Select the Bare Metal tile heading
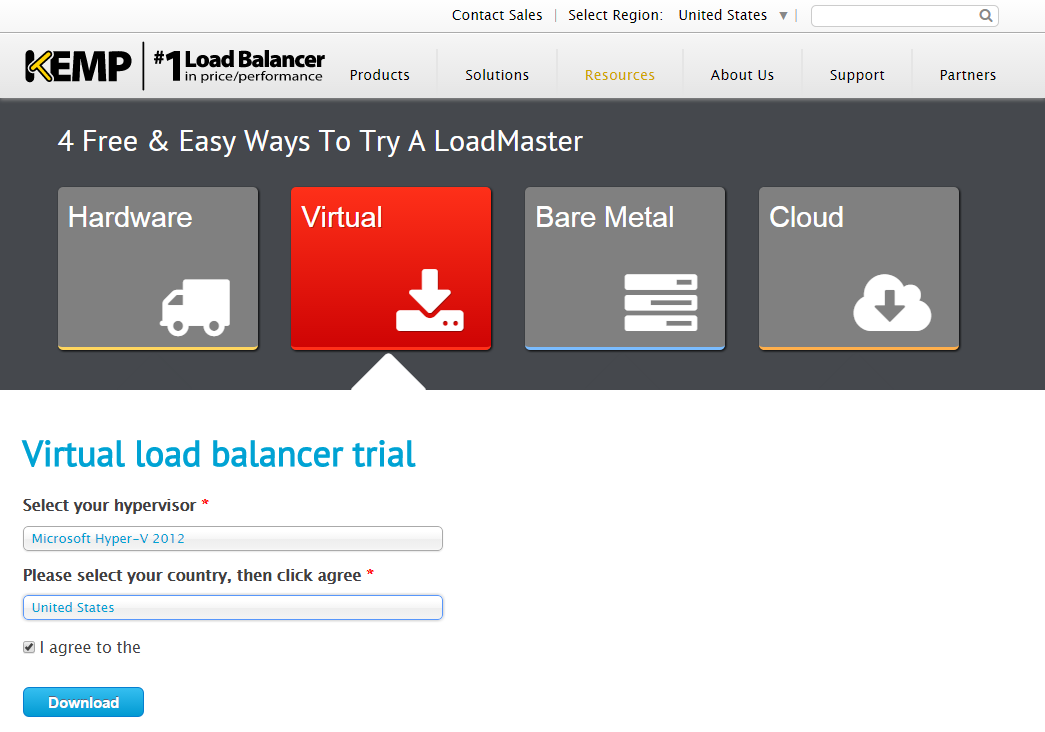This screenshot has width=1045, height=732. pos(604,217)
